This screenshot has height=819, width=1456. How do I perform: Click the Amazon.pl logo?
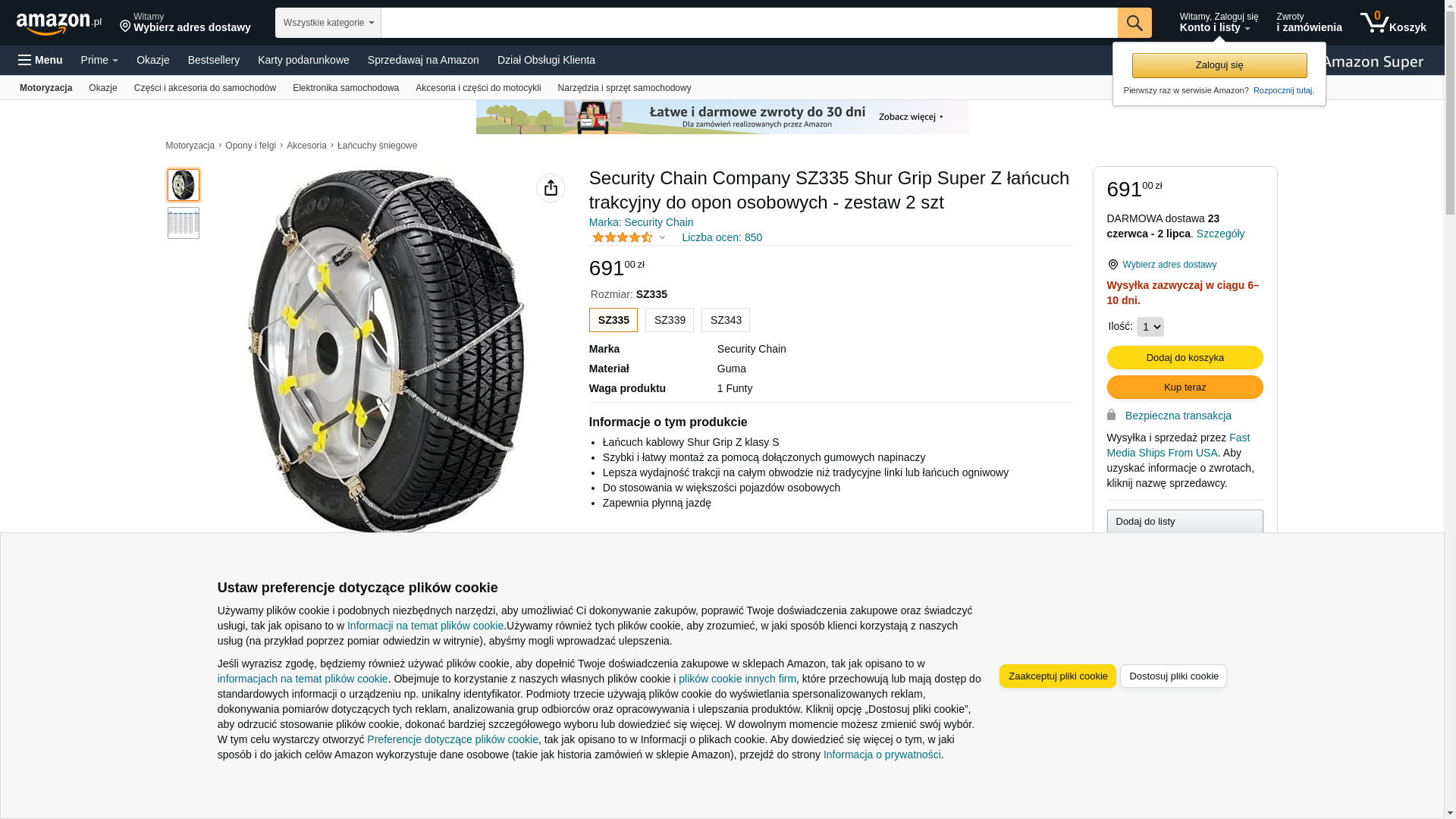tap(58, 24)
